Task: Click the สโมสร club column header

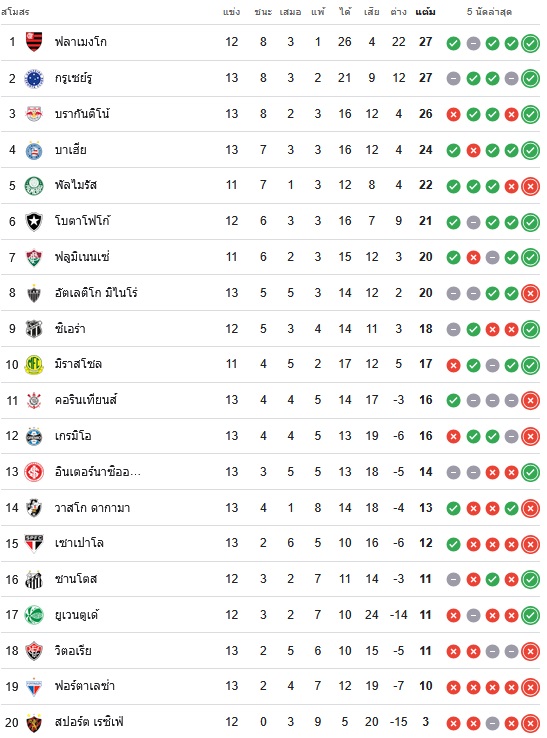Action: (x=16, y=12)
